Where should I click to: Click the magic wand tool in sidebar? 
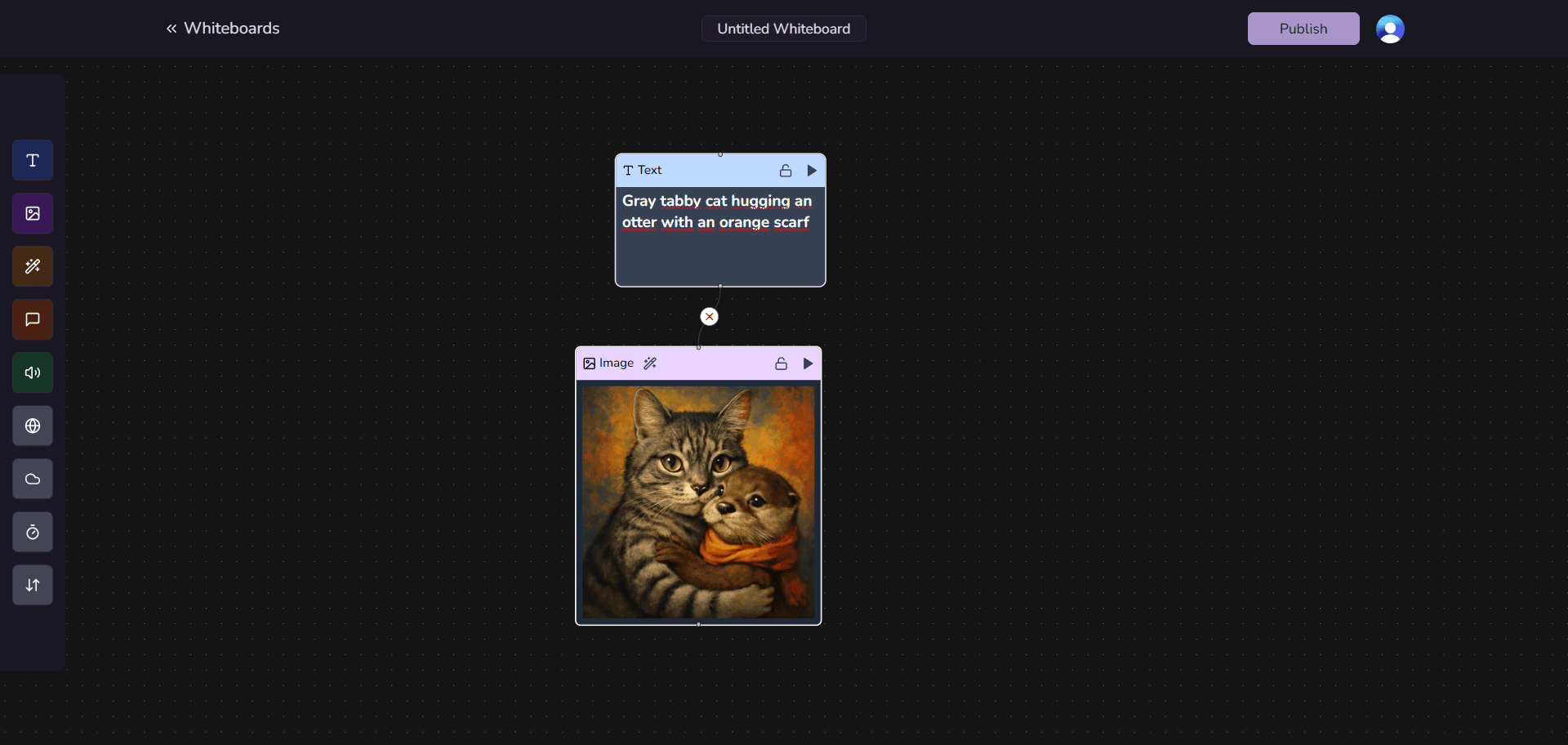click(x=33, y=266)
